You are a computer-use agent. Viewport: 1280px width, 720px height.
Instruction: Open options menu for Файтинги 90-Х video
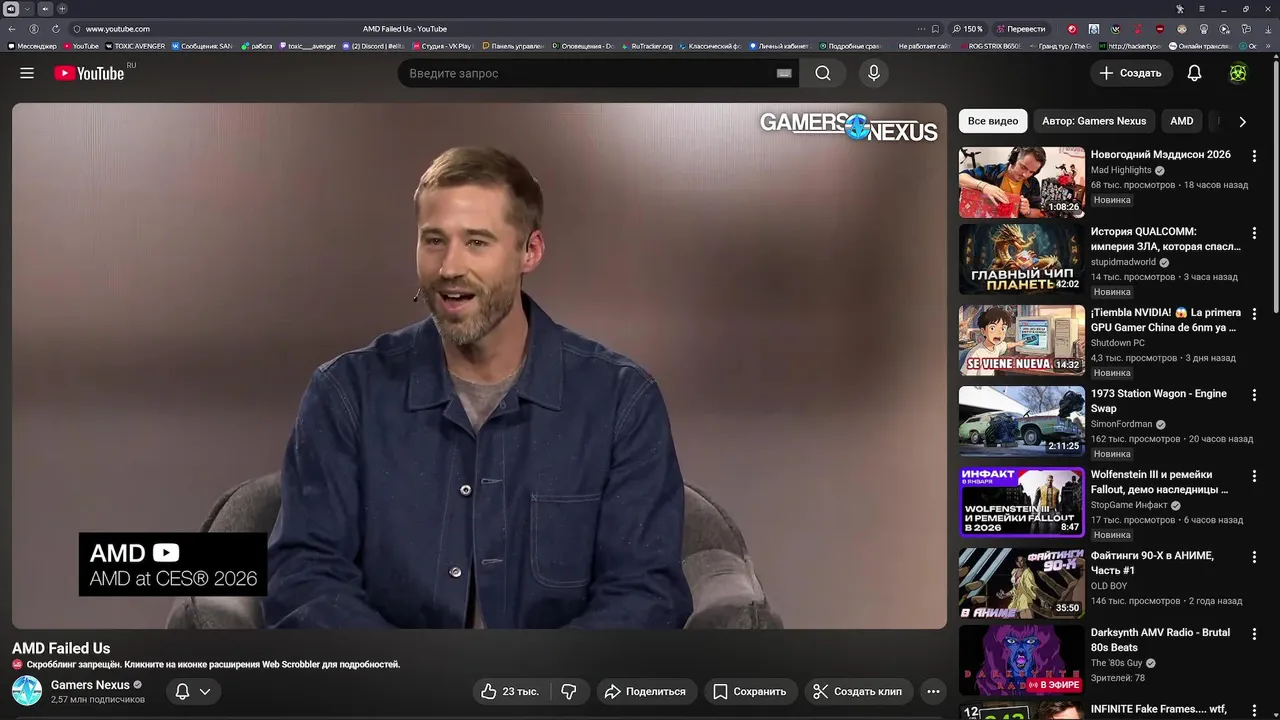pyautogui.click(x=1254, y=557)
